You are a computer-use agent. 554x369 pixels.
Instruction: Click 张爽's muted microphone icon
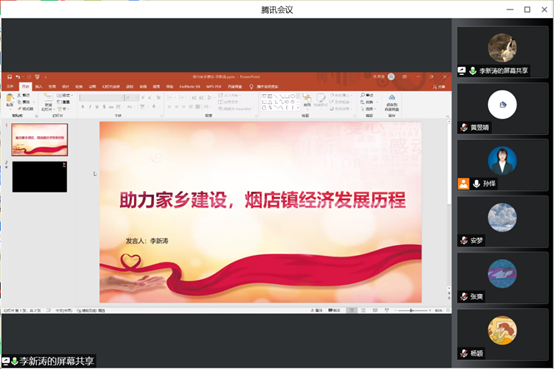pyautogui.click(x=464, y=297)
